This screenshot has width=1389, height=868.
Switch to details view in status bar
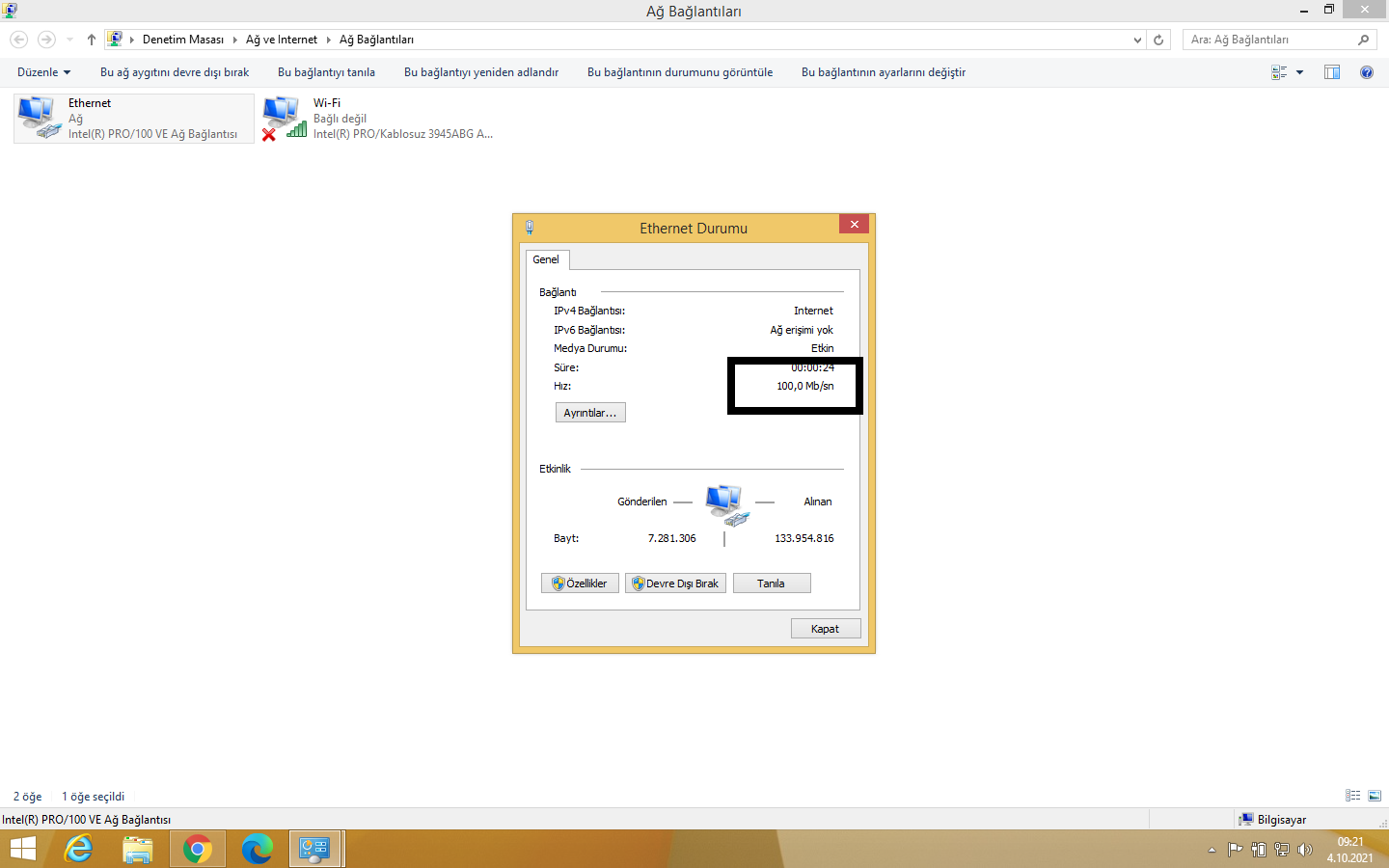click(x=1353, y=796)
